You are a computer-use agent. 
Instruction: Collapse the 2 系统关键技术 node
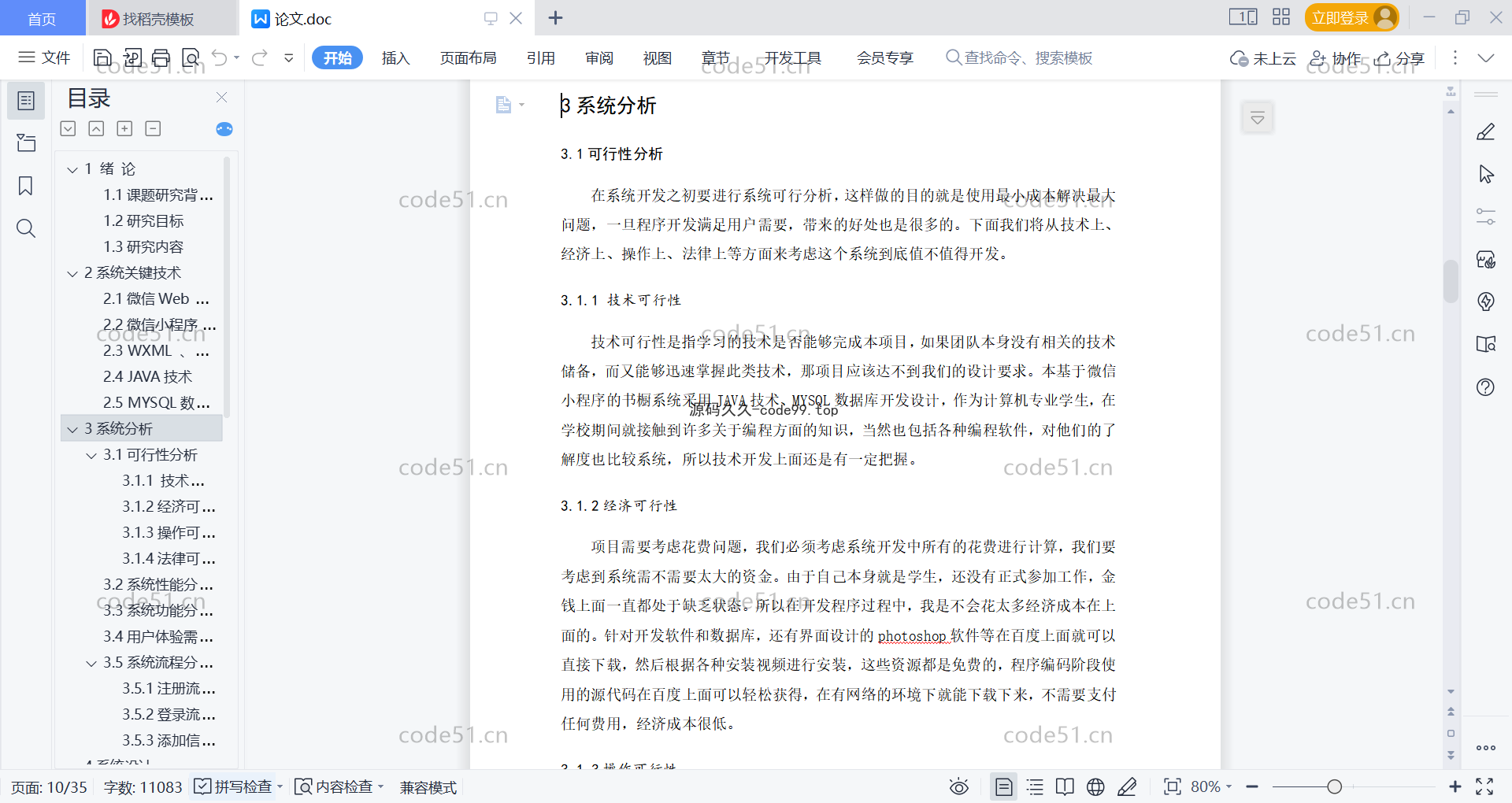pos(72,273)
